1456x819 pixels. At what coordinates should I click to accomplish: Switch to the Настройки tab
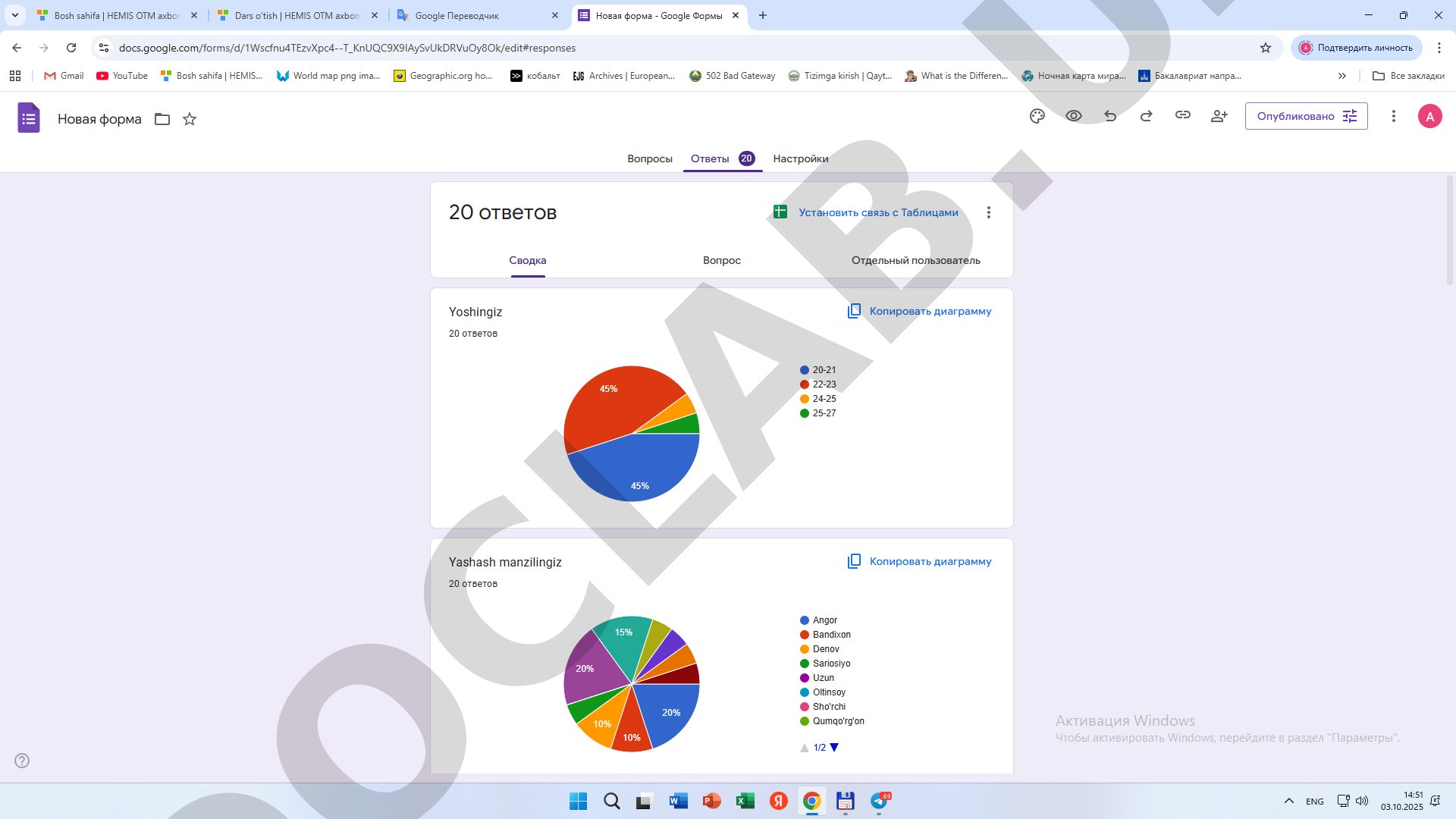pos(801,158)
